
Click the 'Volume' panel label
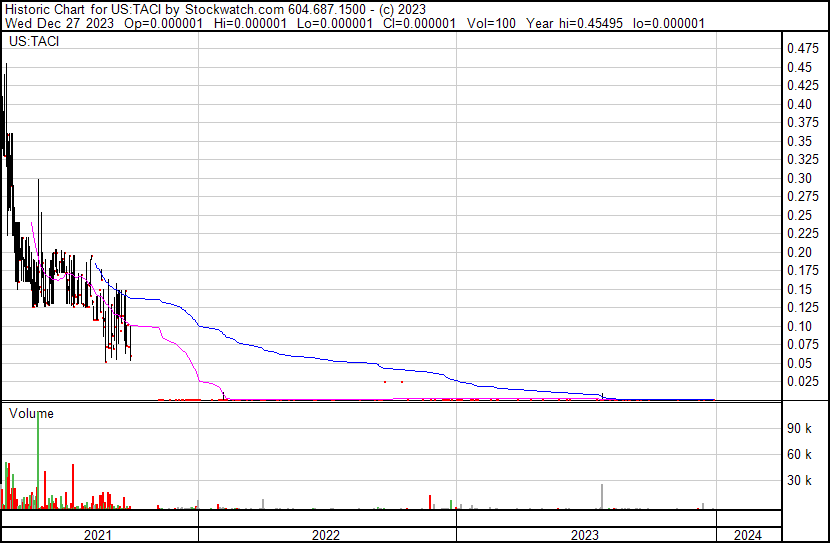point(31,413)
